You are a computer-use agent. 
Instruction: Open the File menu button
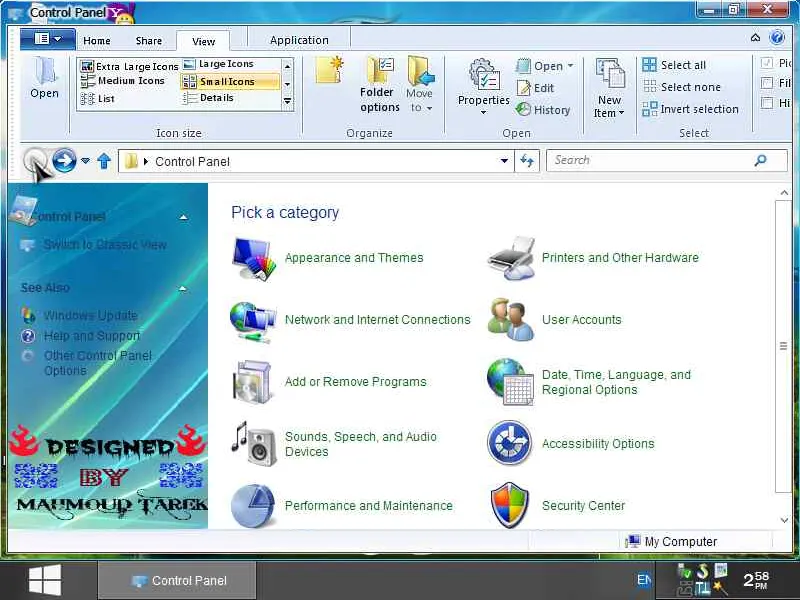tap(47, 39)
